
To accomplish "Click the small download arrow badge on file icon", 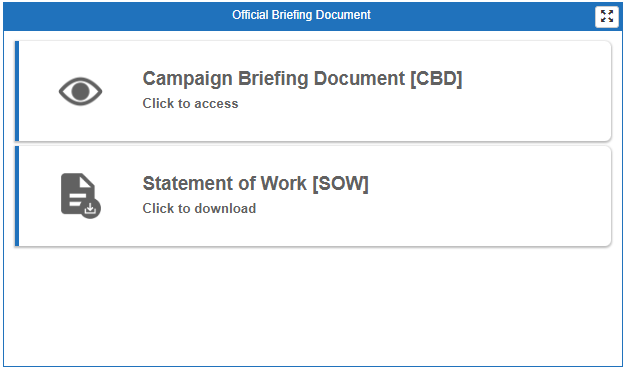I will [x=91, y=208].
